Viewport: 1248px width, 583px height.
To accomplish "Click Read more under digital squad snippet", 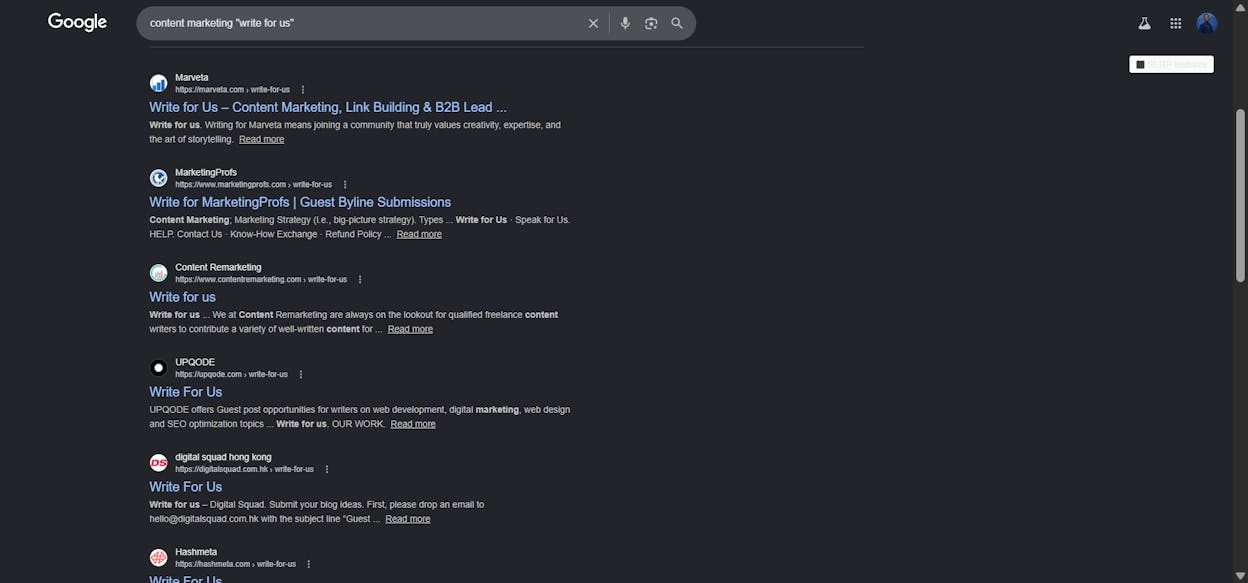I will (408, 519).
